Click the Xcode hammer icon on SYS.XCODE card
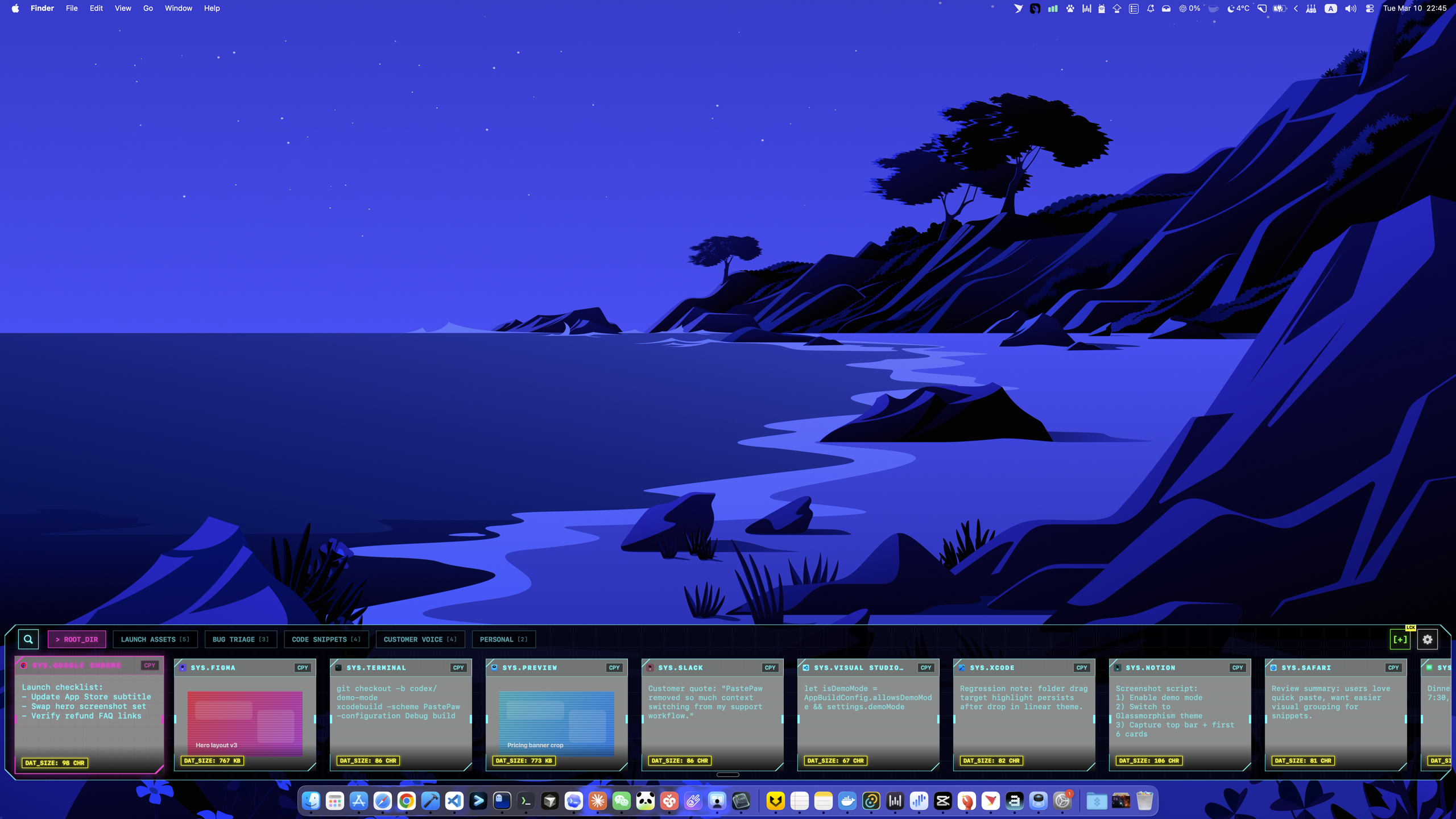Screen dimensions: 1456x819 click(x=962, y=667)
